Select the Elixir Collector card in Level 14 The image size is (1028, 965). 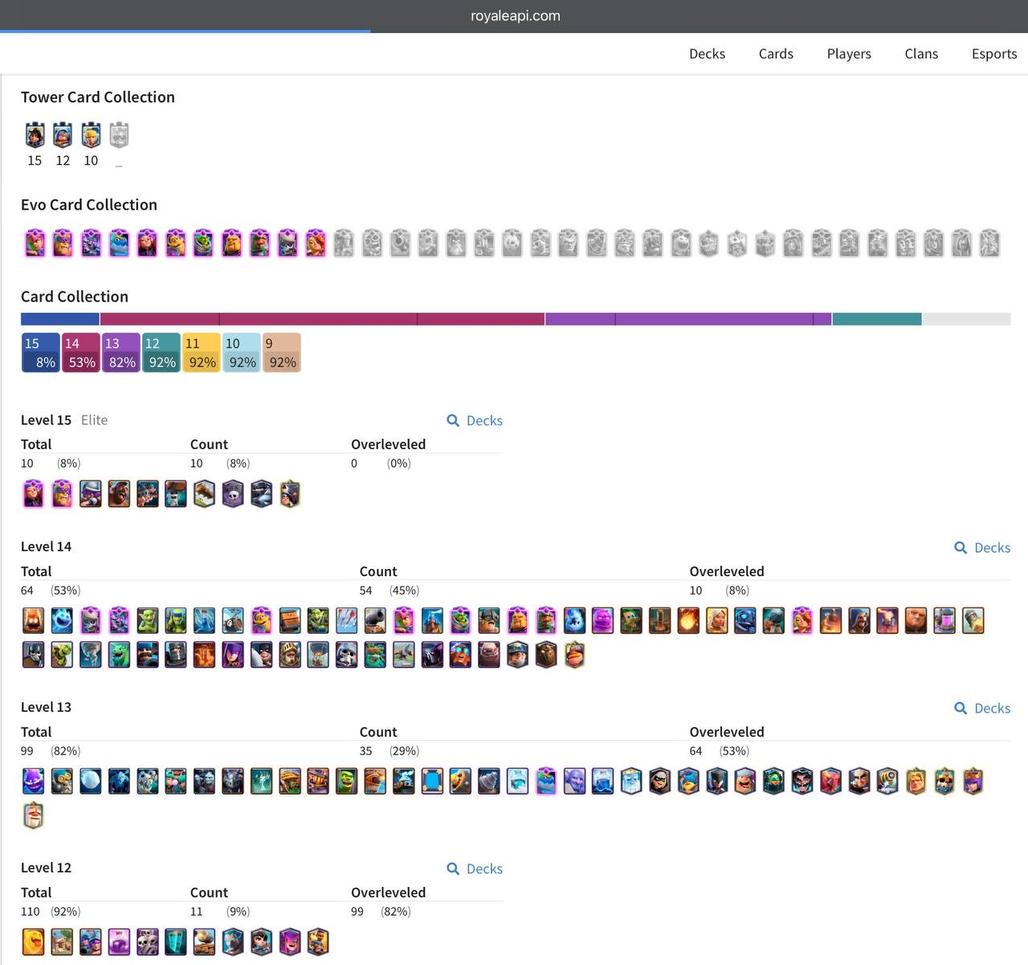pyautogui.click(x=944, y=620)
